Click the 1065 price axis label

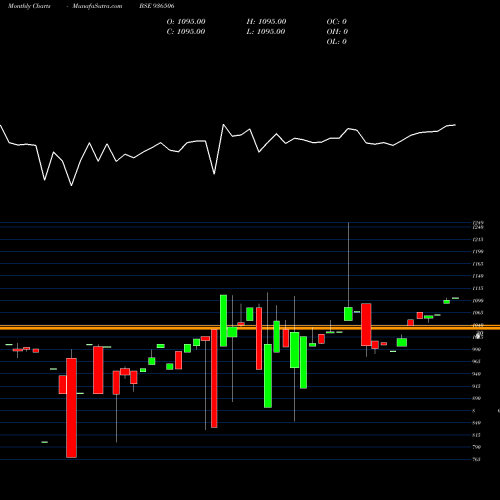(478, 313)
